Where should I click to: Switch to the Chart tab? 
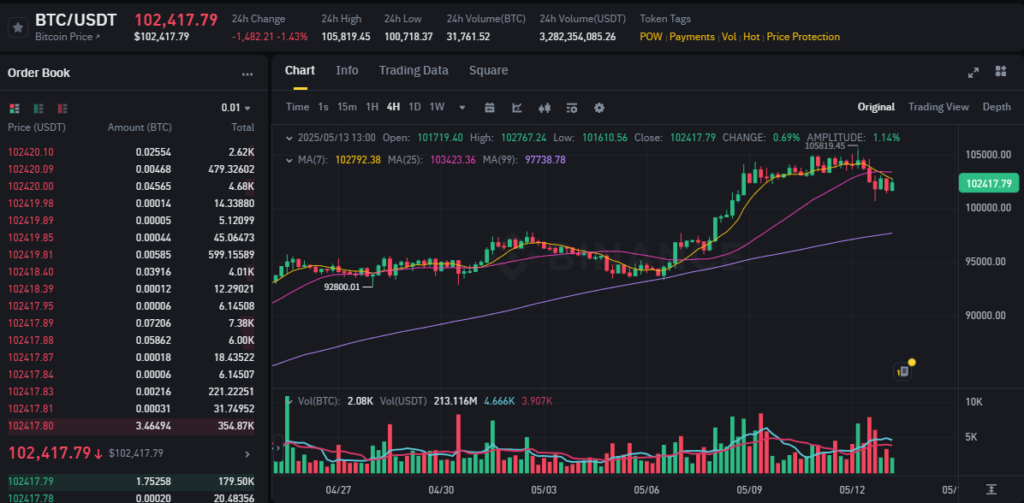click(300, 71)
